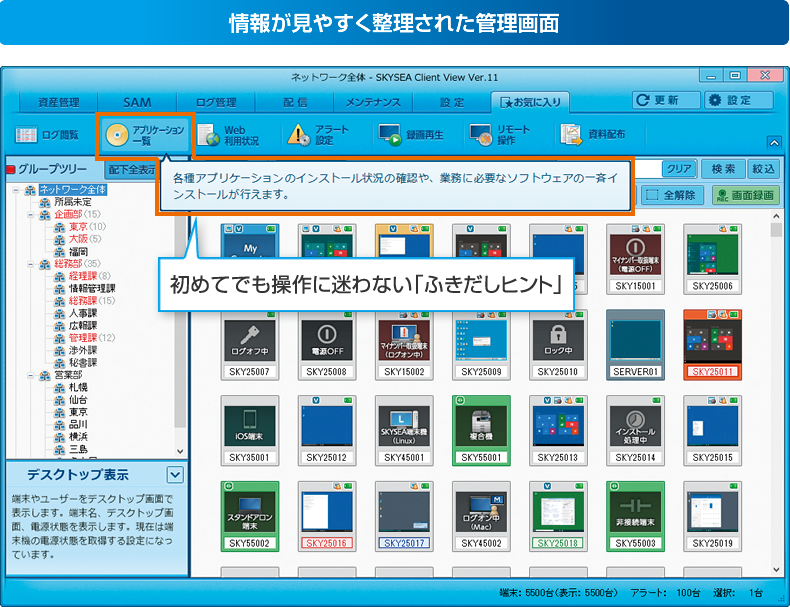
Task: Collapse the toolbar with up chevron
Action: 774,142
